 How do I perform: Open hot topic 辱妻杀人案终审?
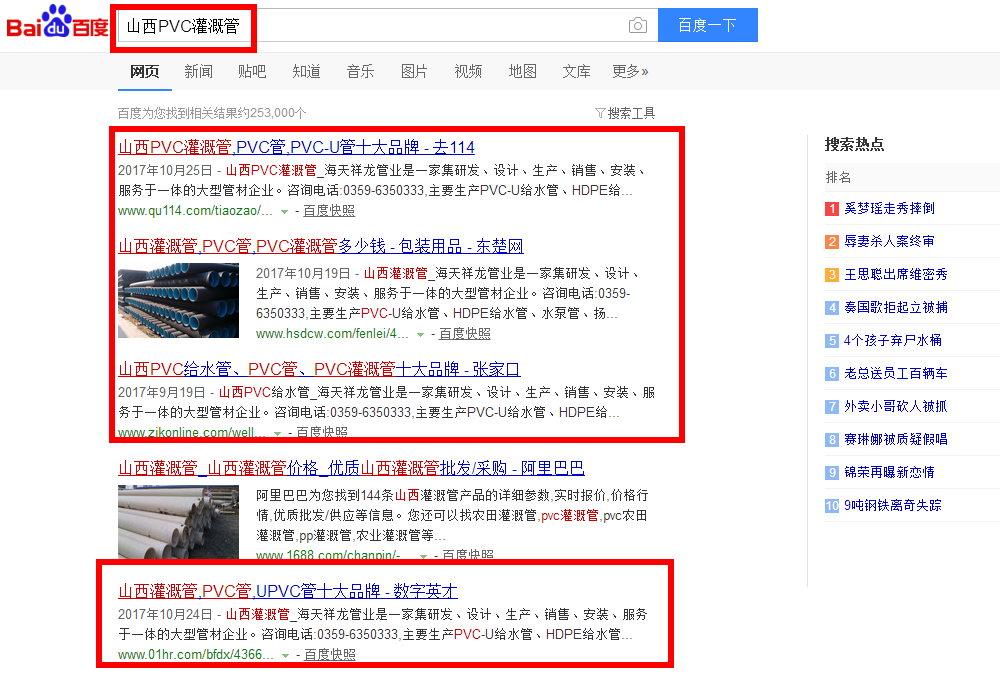[889, 242]
